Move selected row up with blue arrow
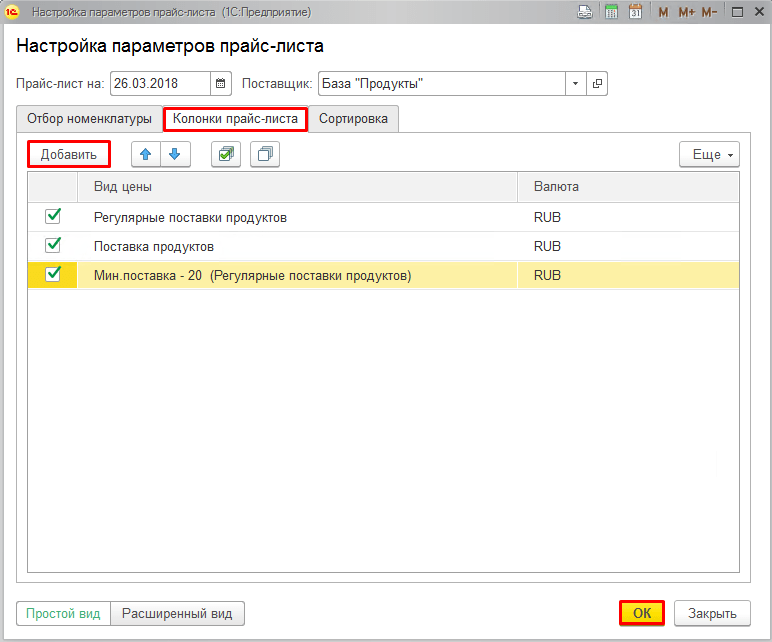The image size is (772, 642). (146, 154)
